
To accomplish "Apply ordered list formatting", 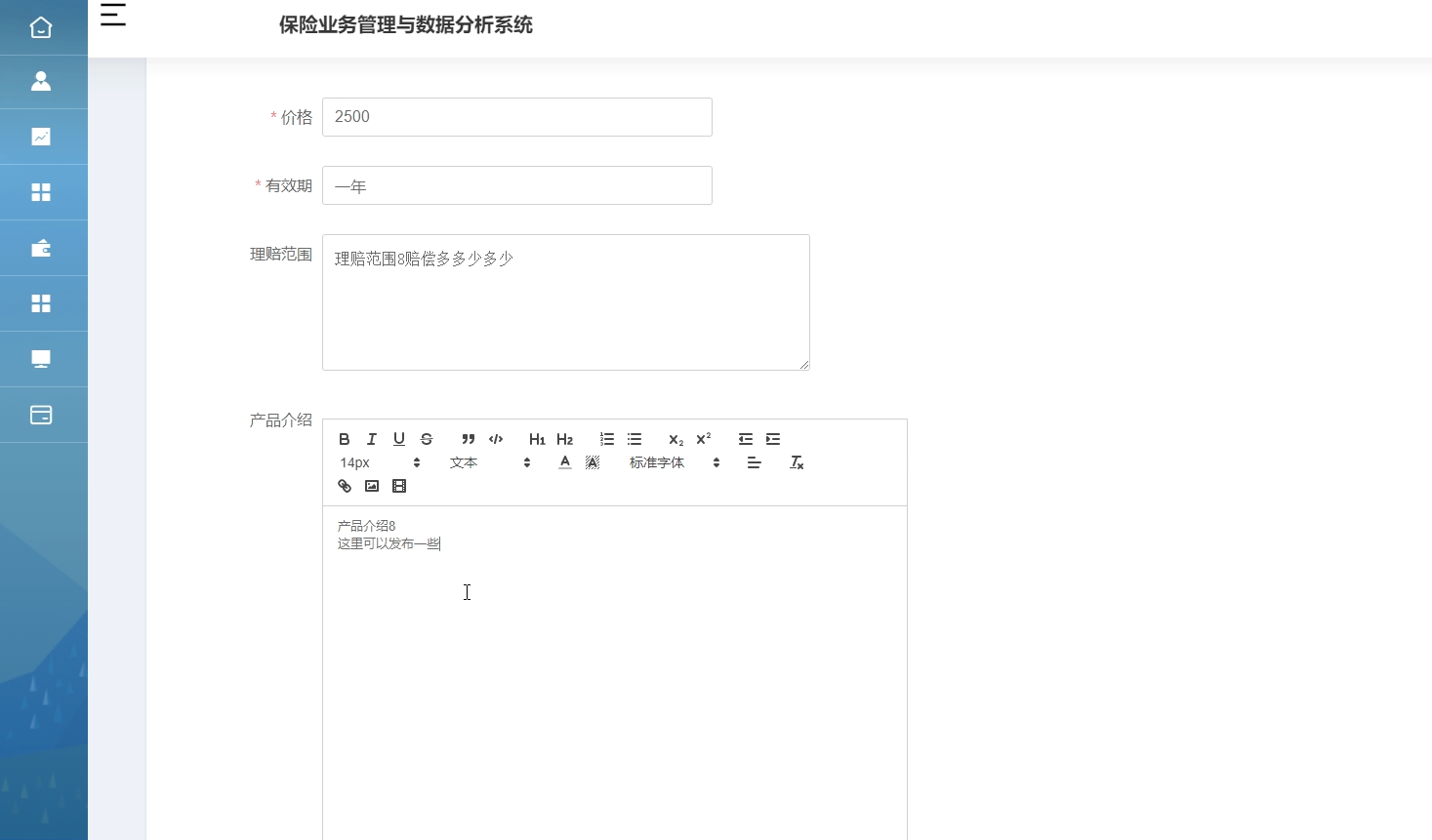I will click(606, 439).
